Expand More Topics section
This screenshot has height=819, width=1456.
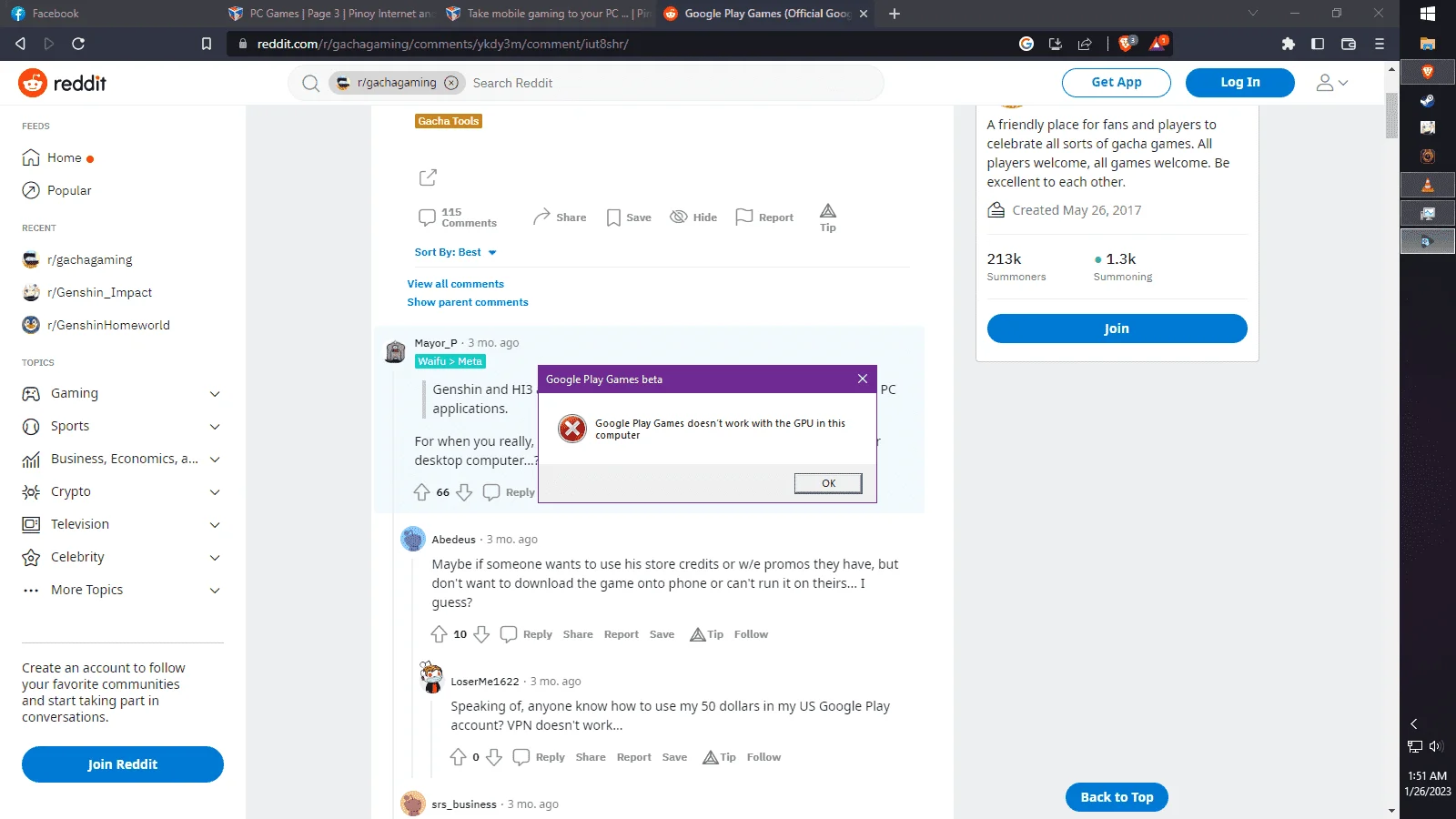[215, 591]
